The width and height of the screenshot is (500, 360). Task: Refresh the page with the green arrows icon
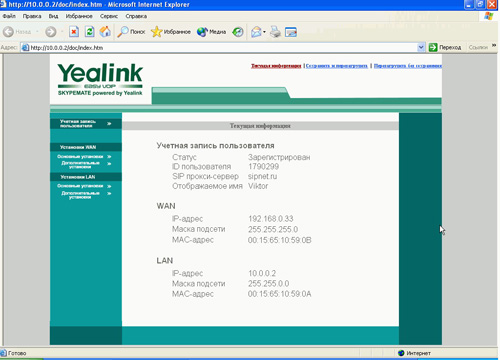click(89, 32)
